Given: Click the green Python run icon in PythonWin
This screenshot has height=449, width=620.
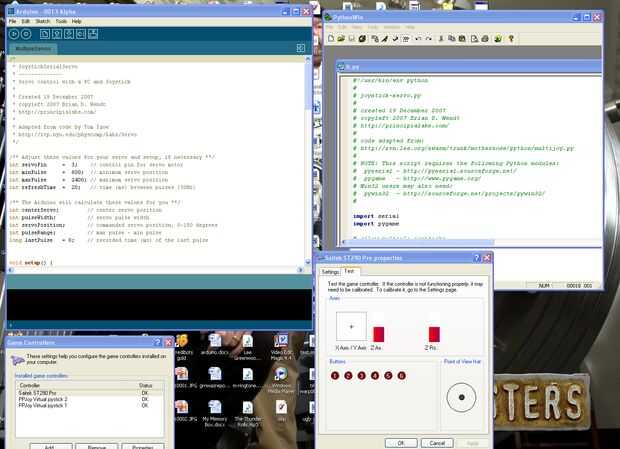Looking at the screenshot, I should tap(498, 39).
